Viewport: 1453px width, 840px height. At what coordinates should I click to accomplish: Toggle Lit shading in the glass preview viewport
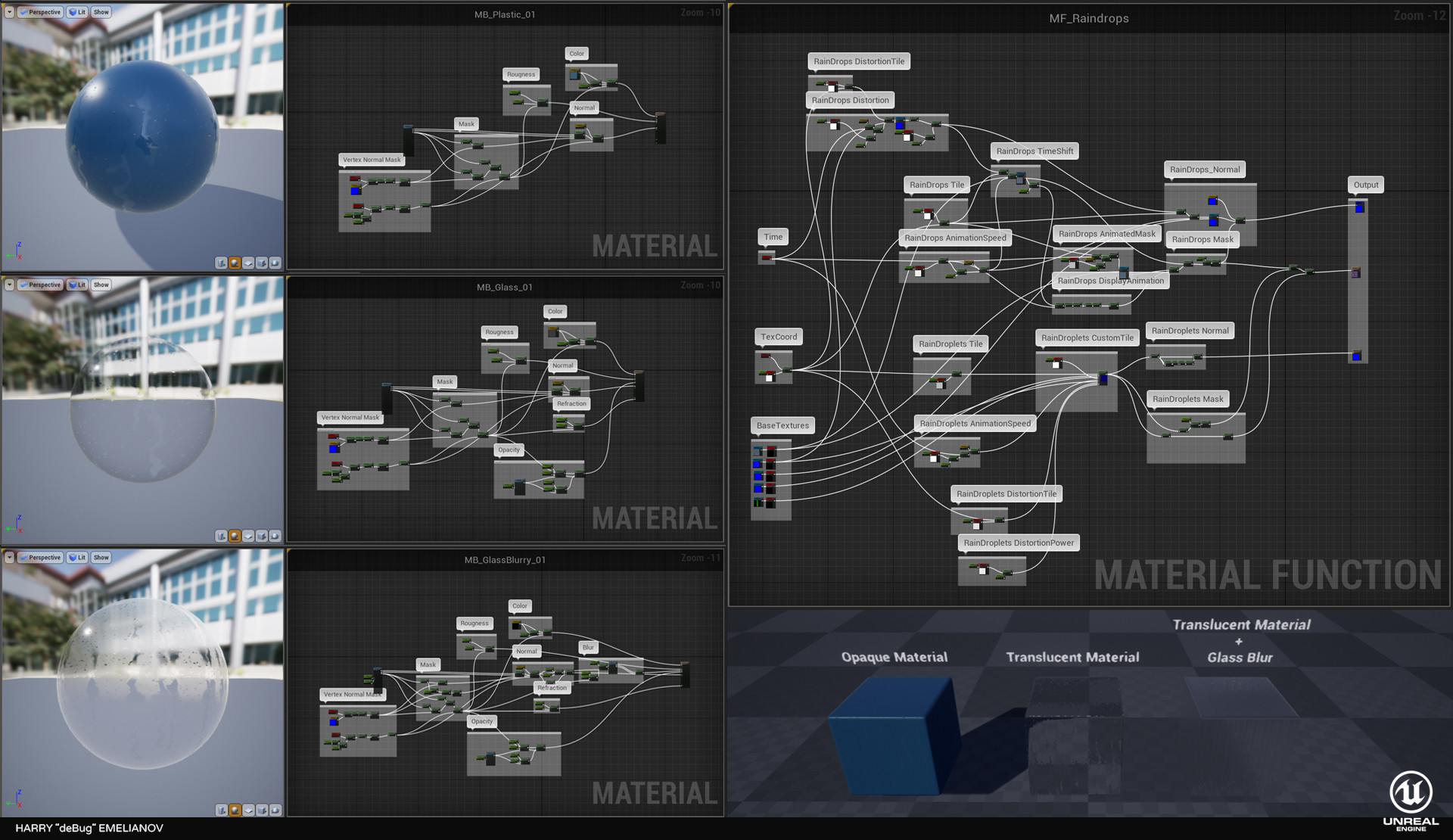point(76,285)
